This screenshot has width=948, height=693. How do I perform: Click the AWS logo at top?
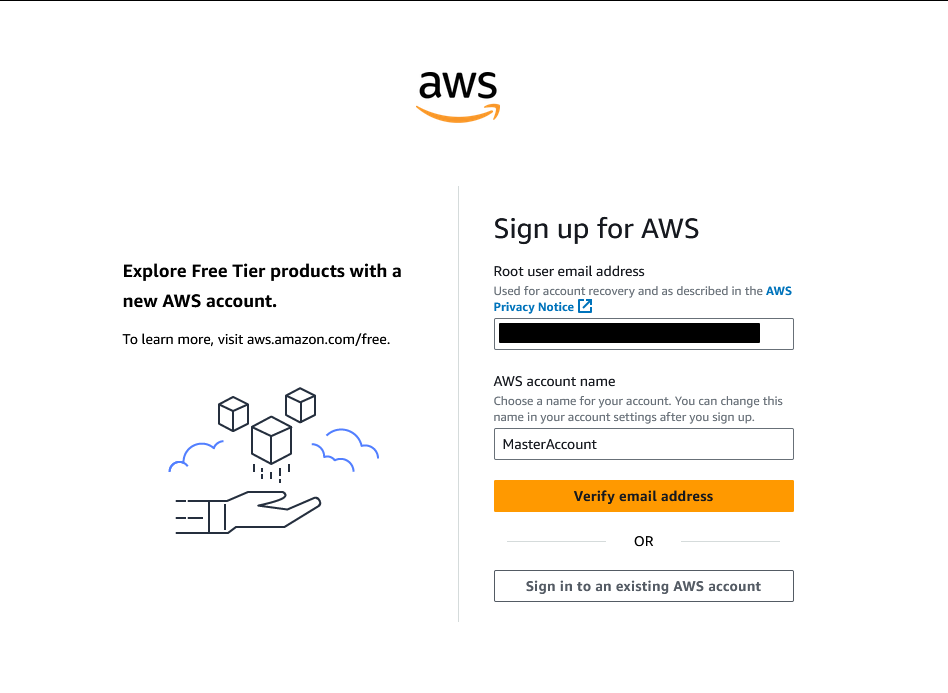458,97
